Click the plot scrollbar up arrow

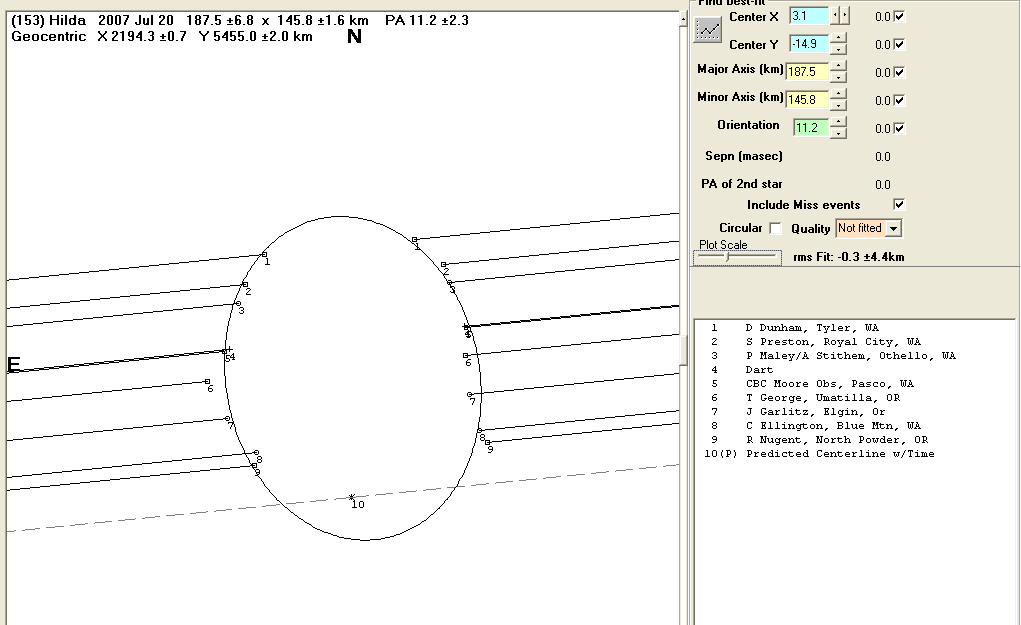point(682,20)
